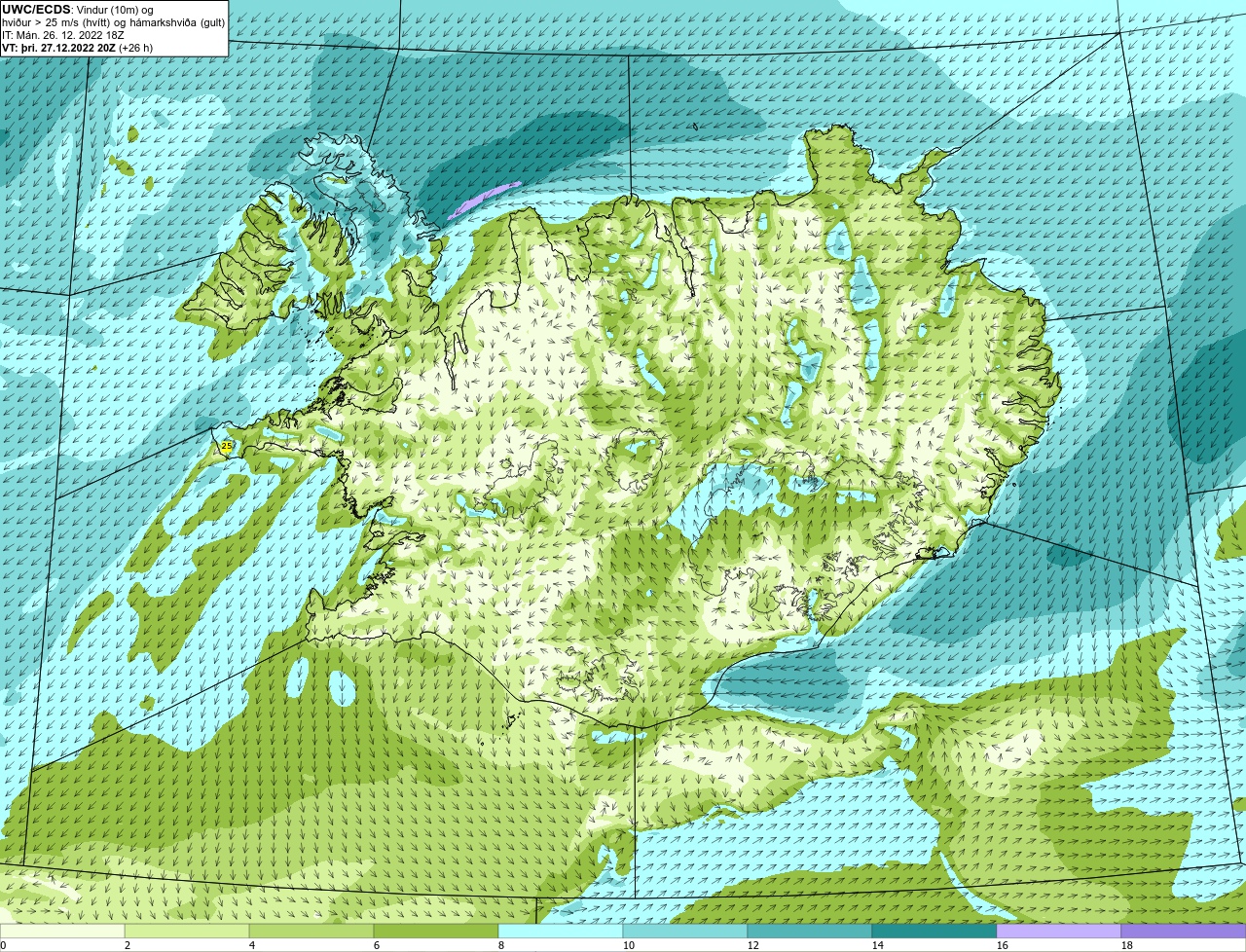Select the 16–18 m/s lavender legend swatch
The width and height of the screenshot is (1246, 952).
(x=1059, y=931)
